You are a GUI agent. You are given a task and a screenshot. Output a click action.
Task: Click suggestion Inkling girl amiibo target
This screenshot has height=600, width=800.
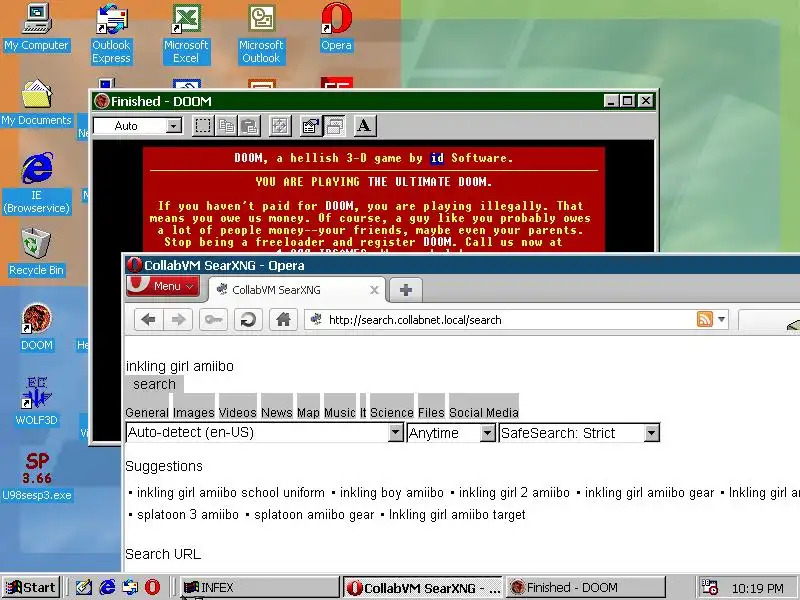click(x=457, y=514)
